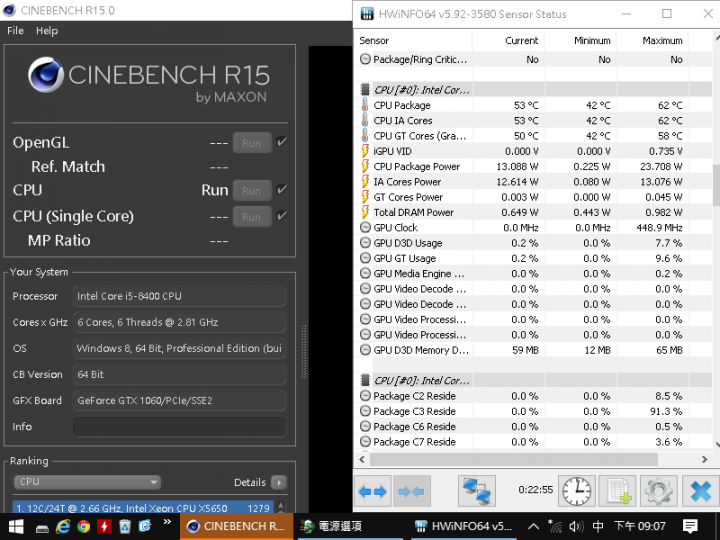Select the IA Cores Power lightning icon
This screenshot has height=540, width=720.
365,181
